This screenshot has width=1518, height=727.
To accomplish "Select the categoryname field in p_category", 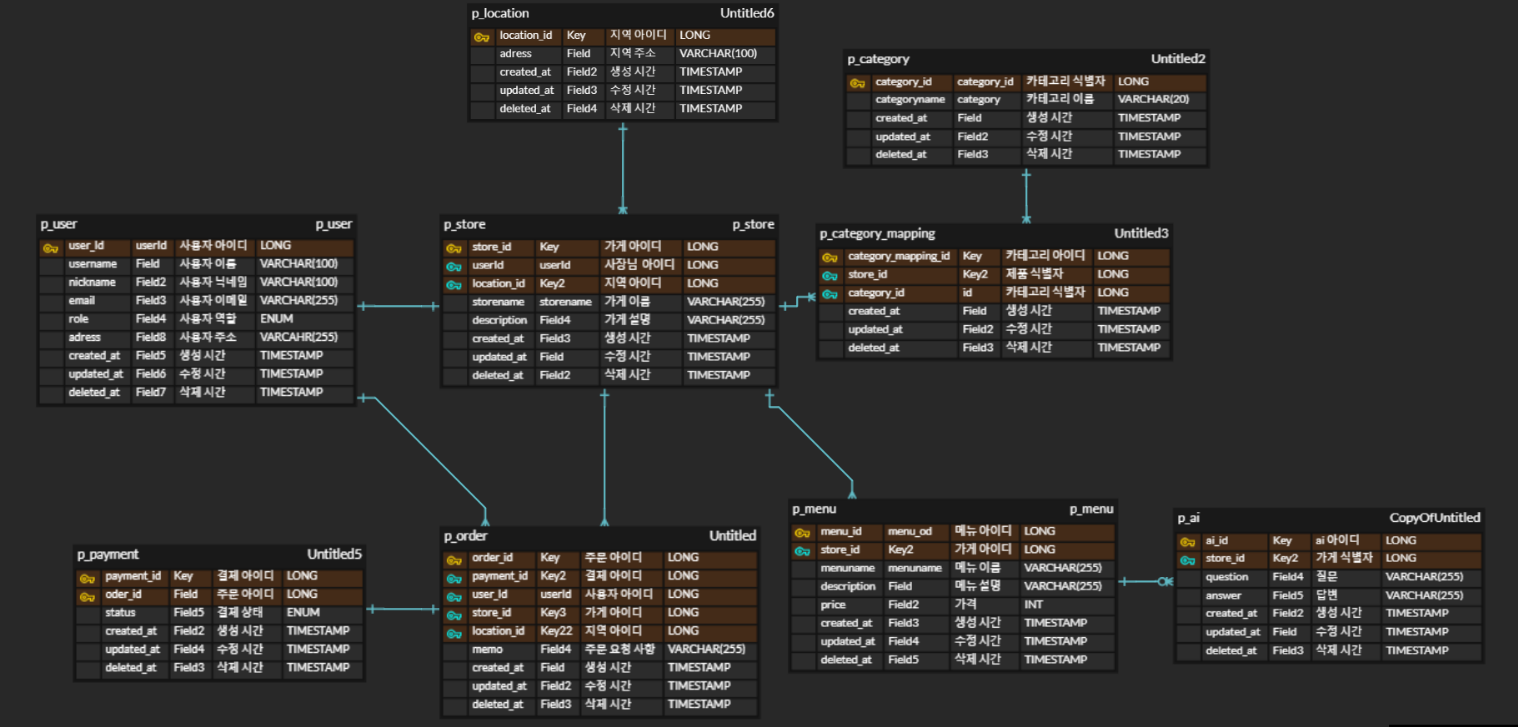I will [910, 100].
